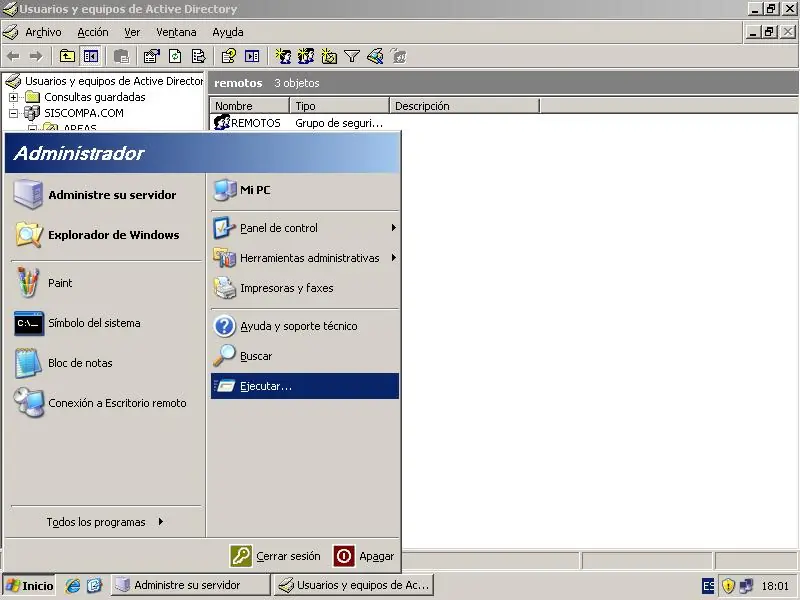Click the 18:01 system clock
This screenshot has height=600, width=800.
click(x=775, y=586)
